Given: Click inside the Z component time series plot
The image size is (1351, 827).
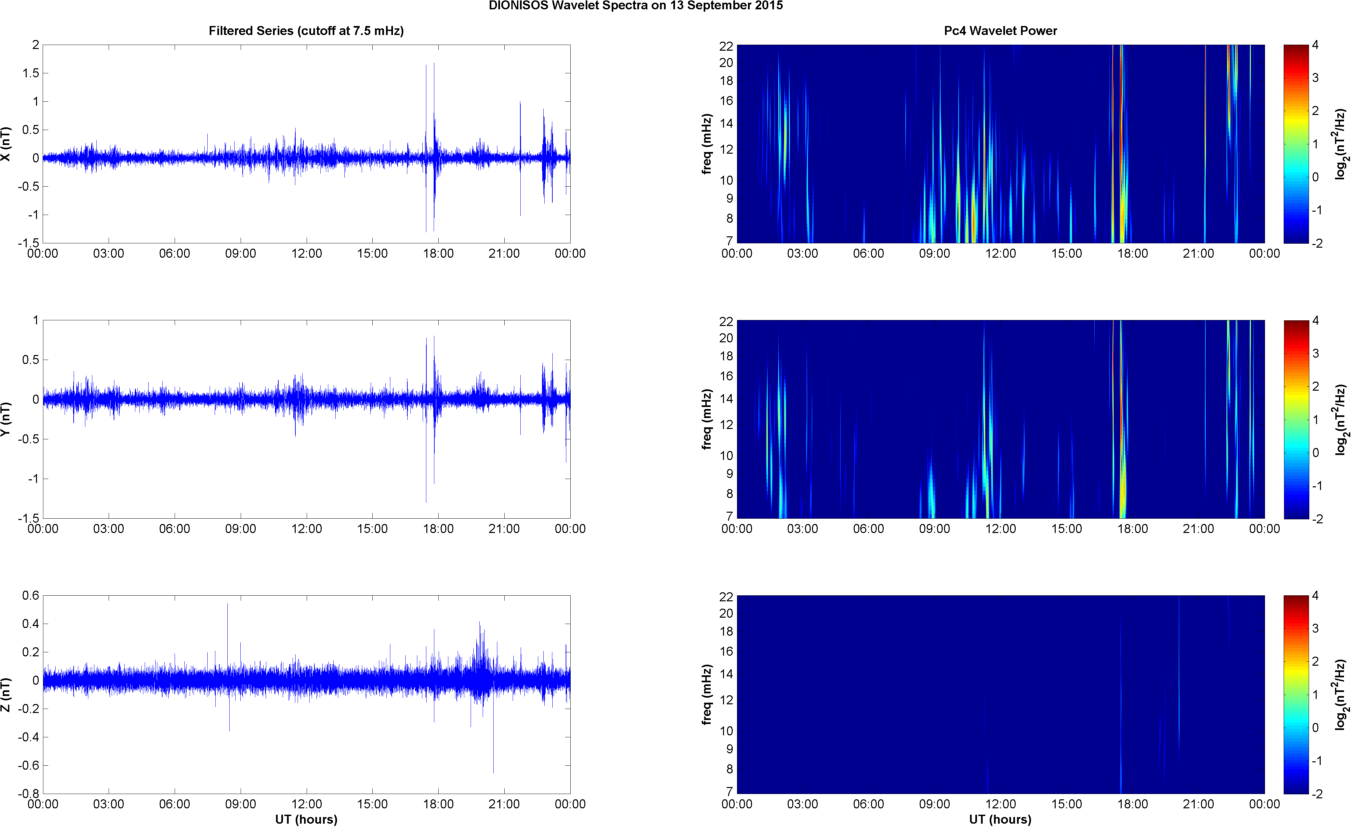Looking at the screenshot, I should [306, 694].
